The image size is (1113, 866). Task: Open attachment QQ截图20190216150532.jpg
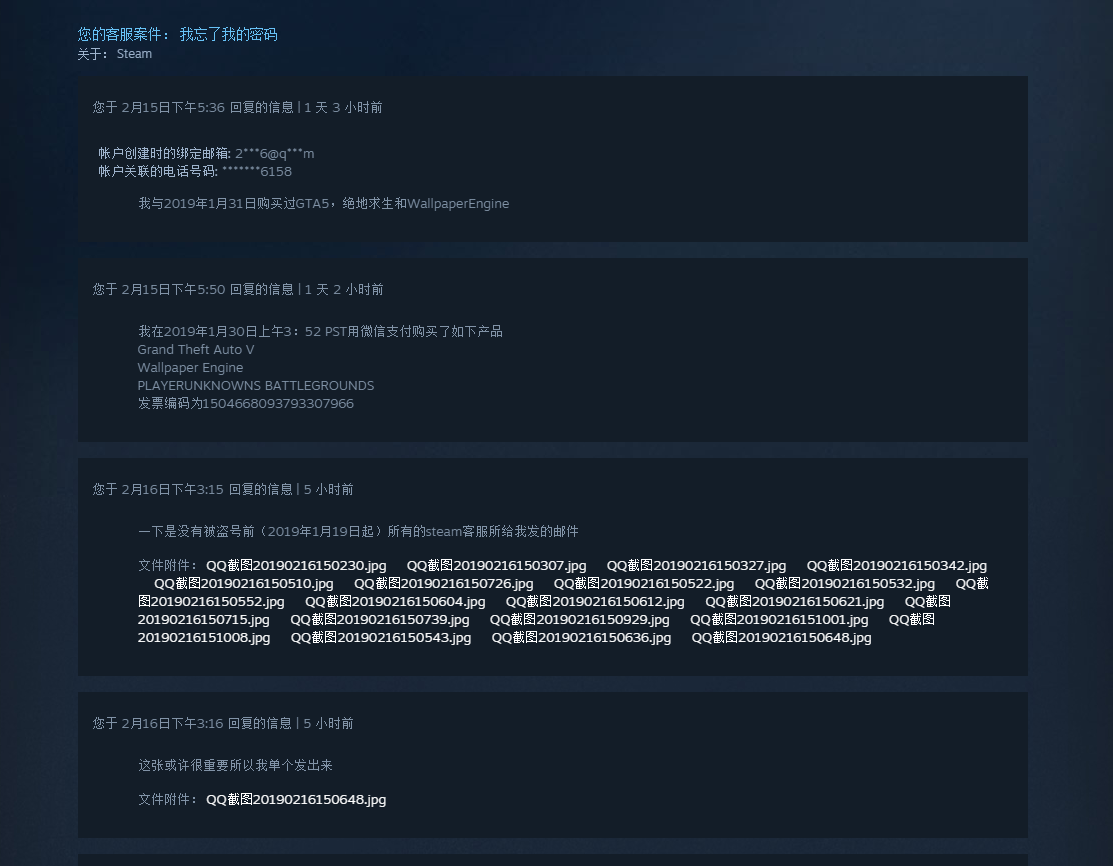(846, 583)
